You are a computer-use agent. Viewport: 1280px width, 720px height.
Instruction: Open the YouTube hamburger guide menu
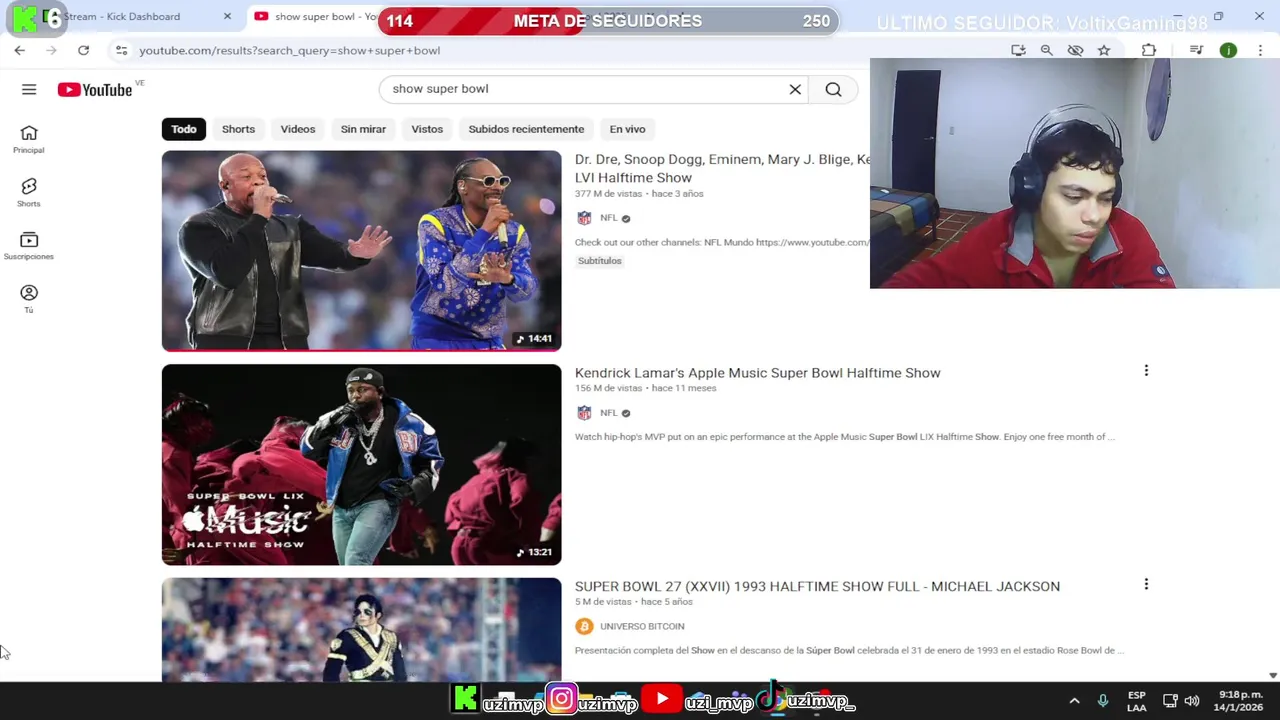tap(29, 89)
